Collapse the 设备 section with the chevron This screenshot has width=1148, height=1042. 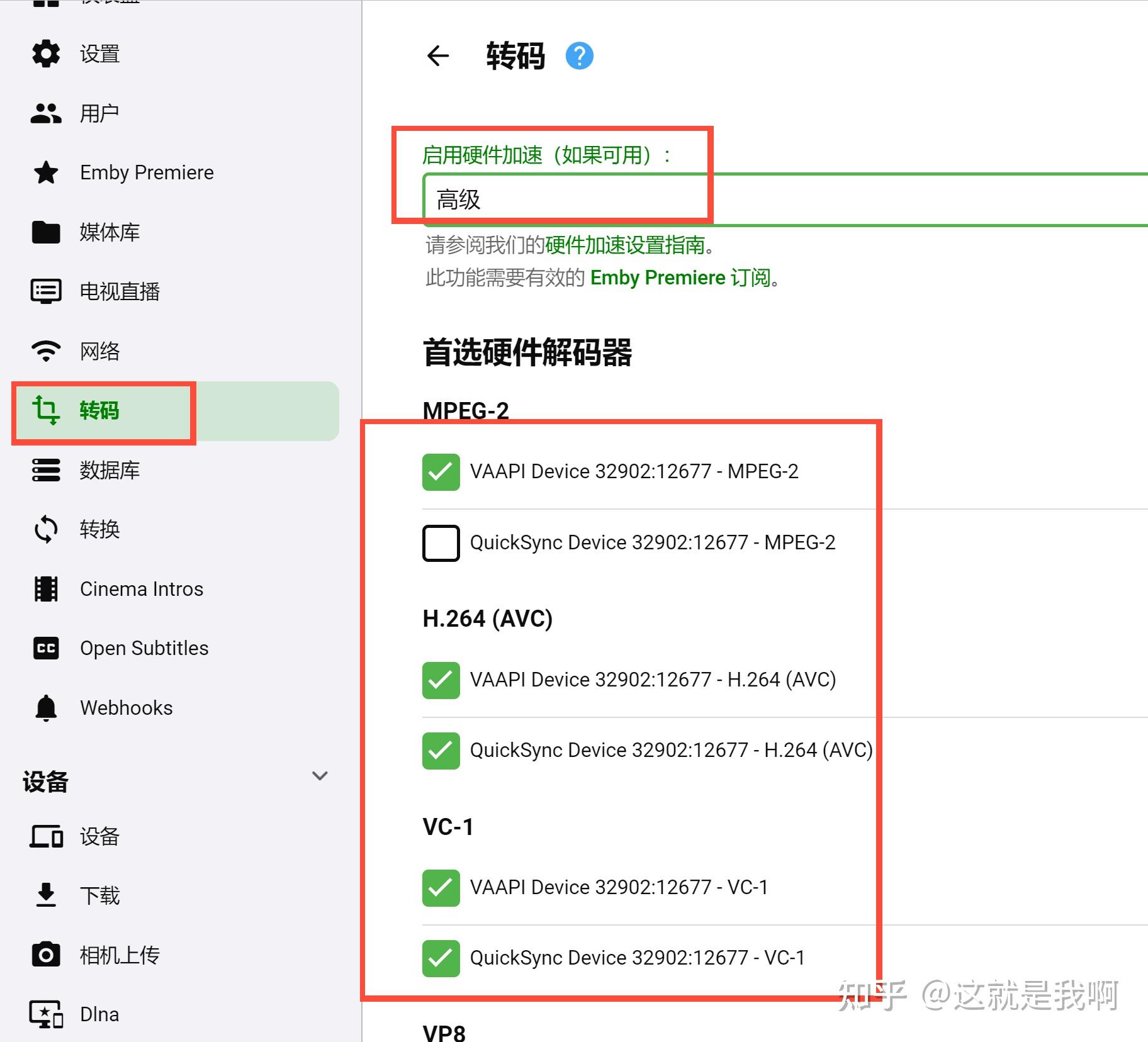(x=320, y=776)
